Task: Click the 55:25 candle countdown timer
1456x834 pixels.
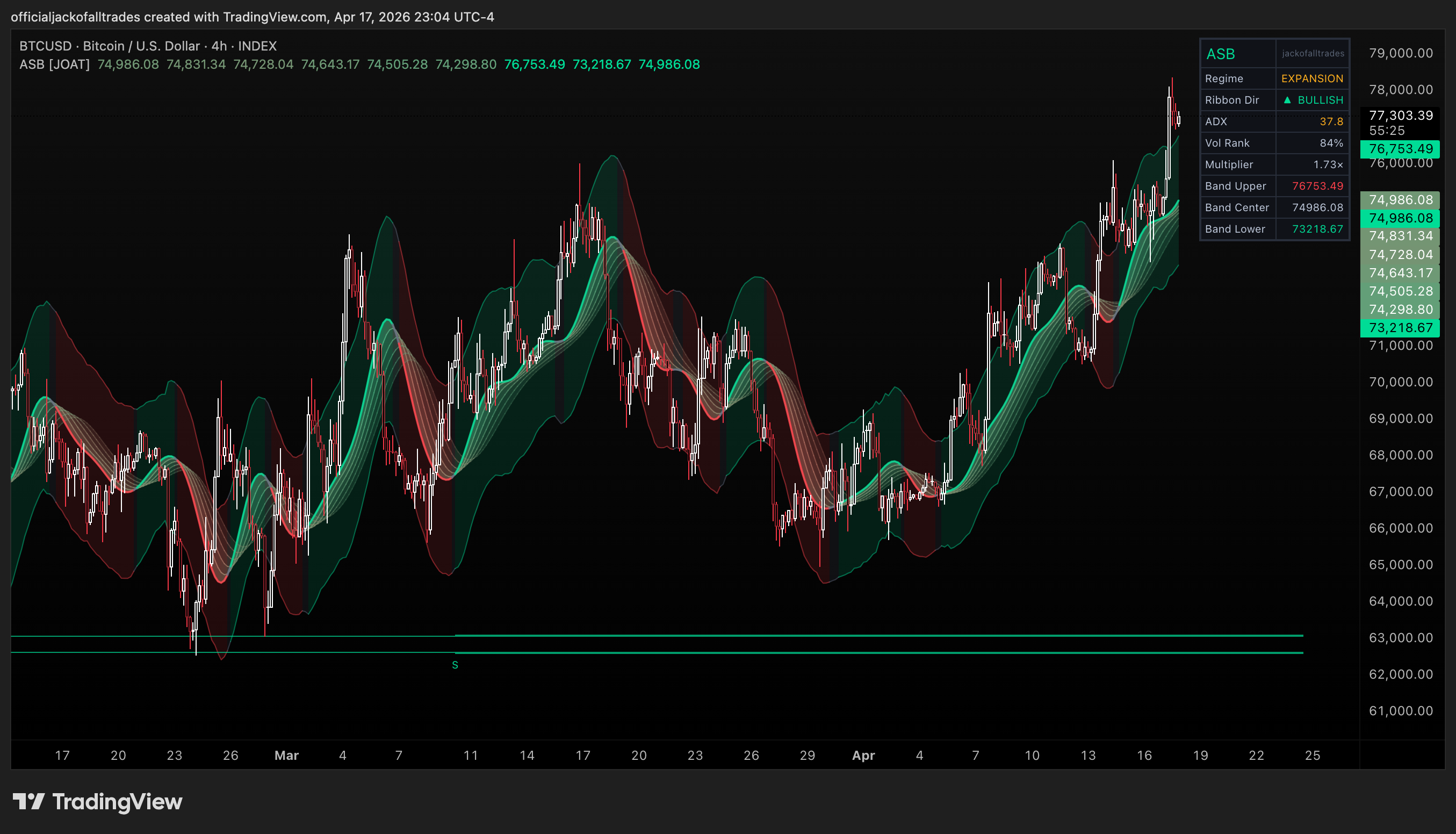Action: 1387,131
